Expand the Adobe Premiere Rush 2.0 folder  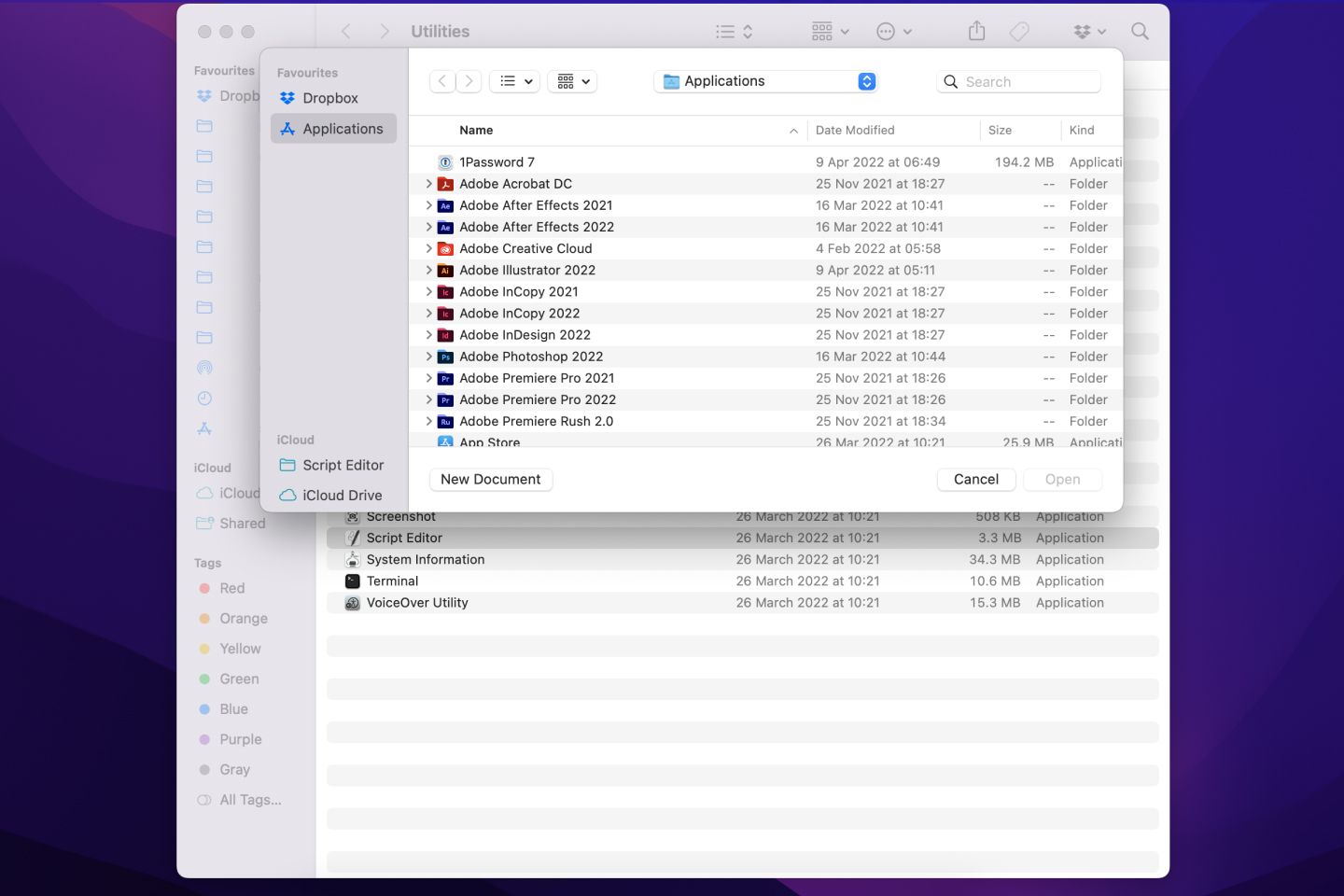[428, 421]
